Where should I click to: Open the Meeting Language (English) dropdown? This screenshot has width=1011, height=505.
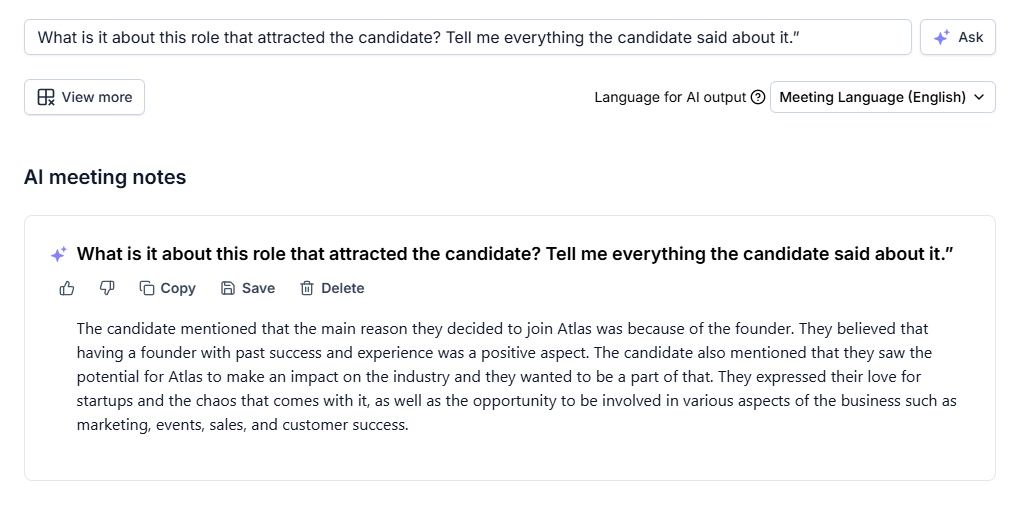[872, 97]
